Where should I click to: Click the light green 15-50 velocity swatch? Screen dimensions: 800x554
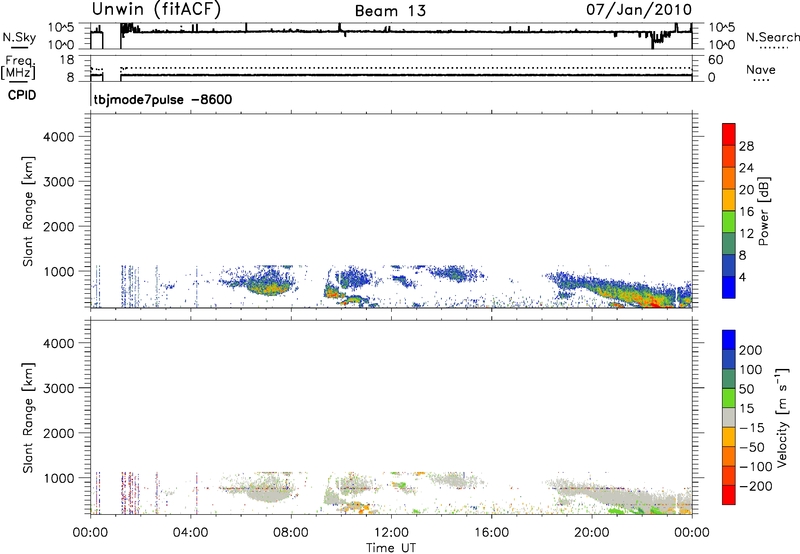pos(729,398)
